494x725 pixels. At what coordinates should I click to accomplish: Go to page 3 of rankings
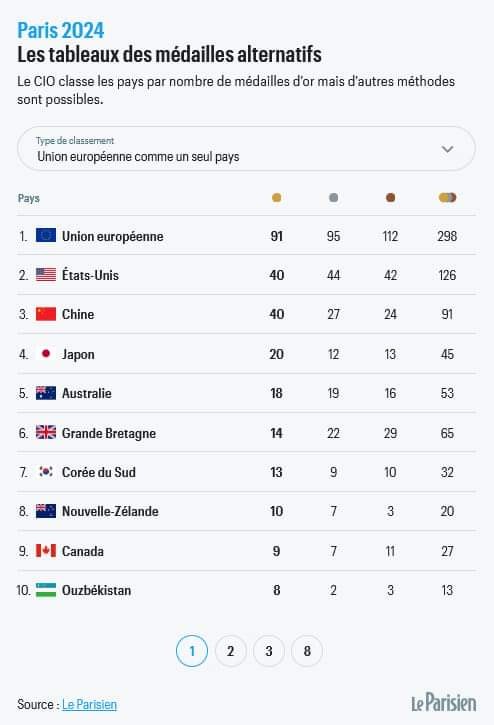coord(269,651)
